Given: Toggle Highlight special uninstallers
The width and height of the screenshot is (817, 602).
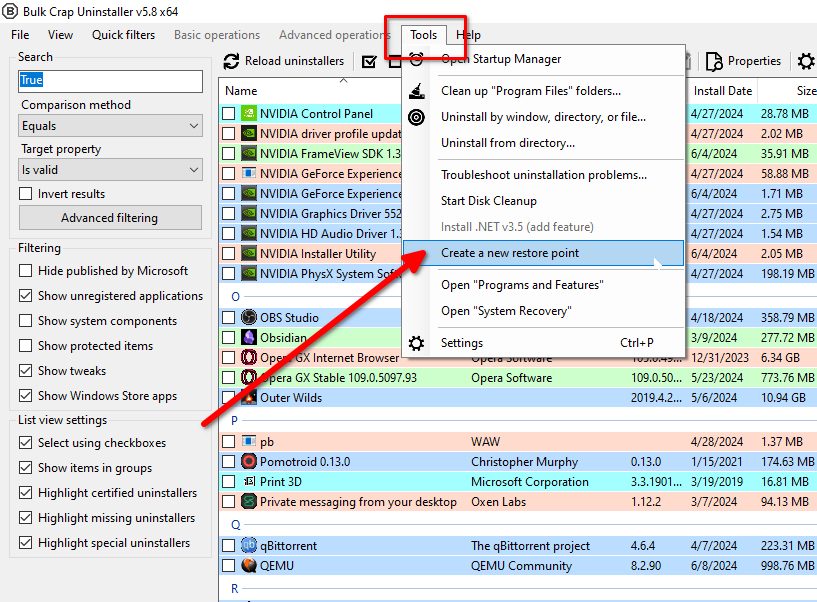Looking at the screenshot, I should tap(25, 543).
